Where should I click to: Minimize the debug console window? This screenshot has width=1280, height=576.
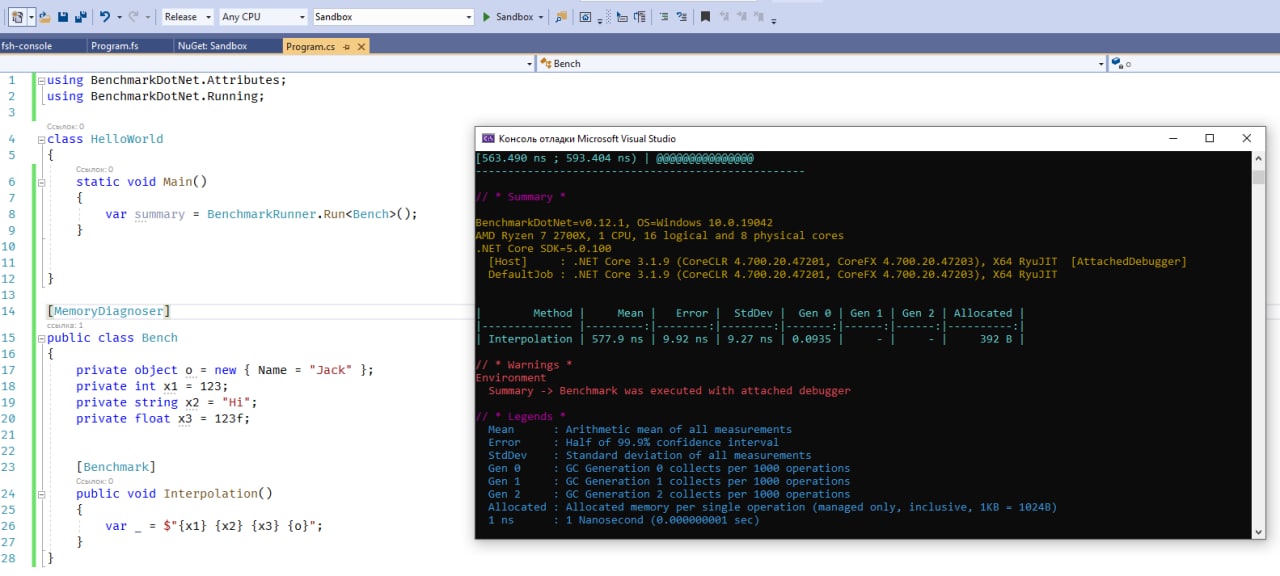pyautogui.click(x=1172, y=138)
